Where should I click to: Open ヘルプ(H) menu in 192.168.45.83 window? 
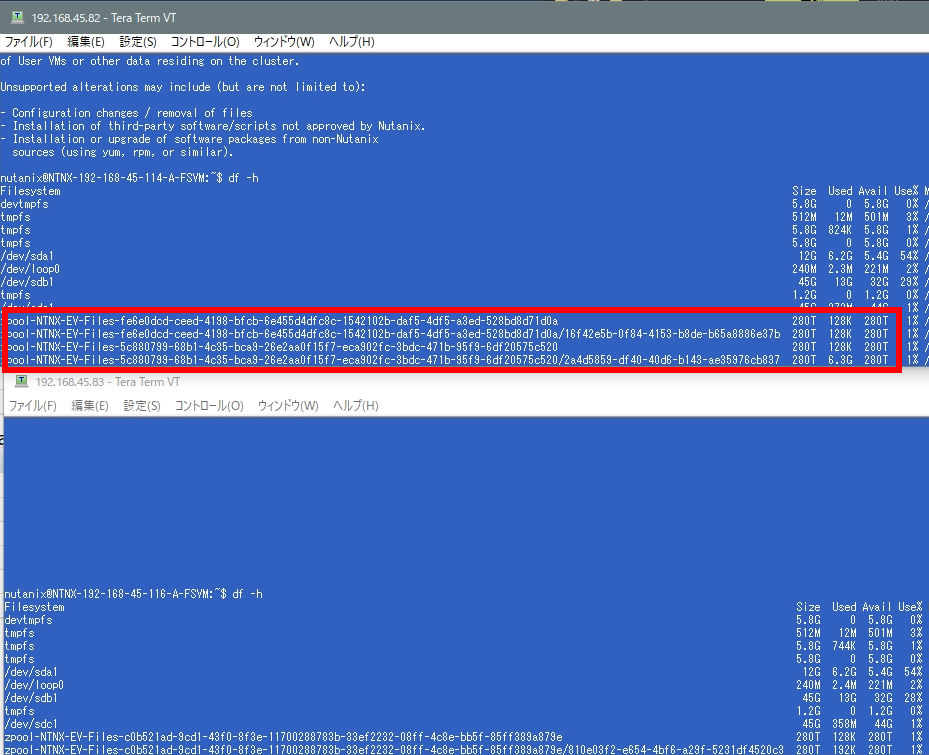(x=355, y=405)
